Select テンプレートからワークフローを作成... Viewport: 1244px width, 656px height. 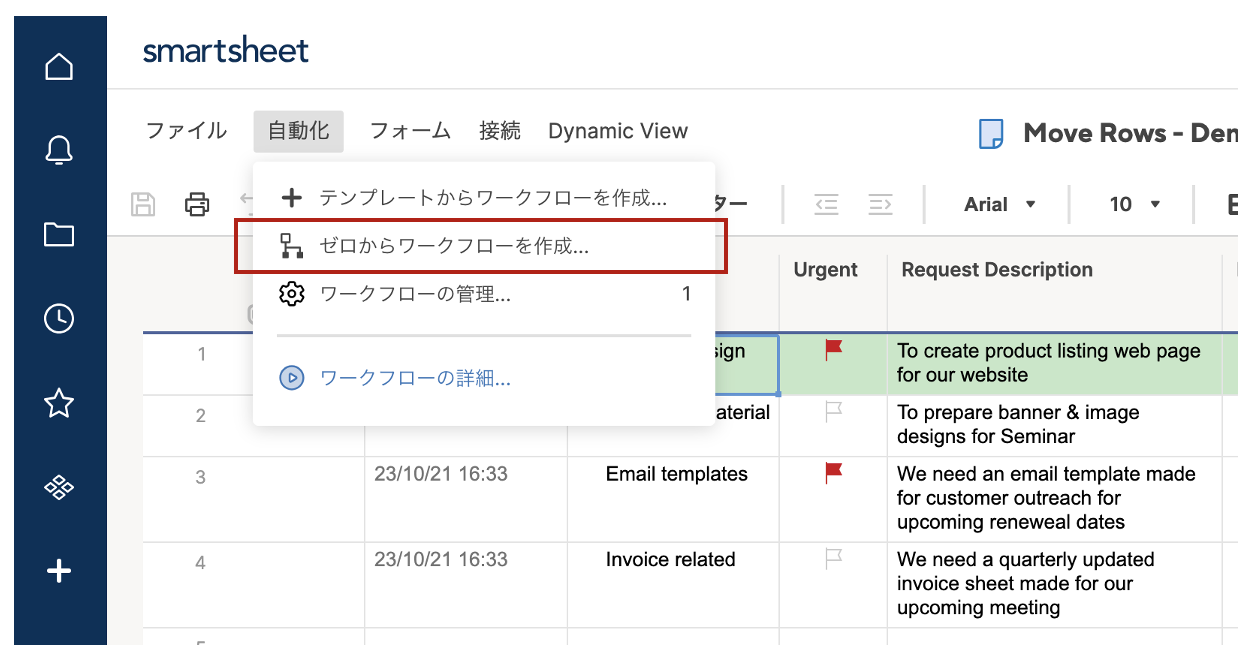(x=484, y=198)
